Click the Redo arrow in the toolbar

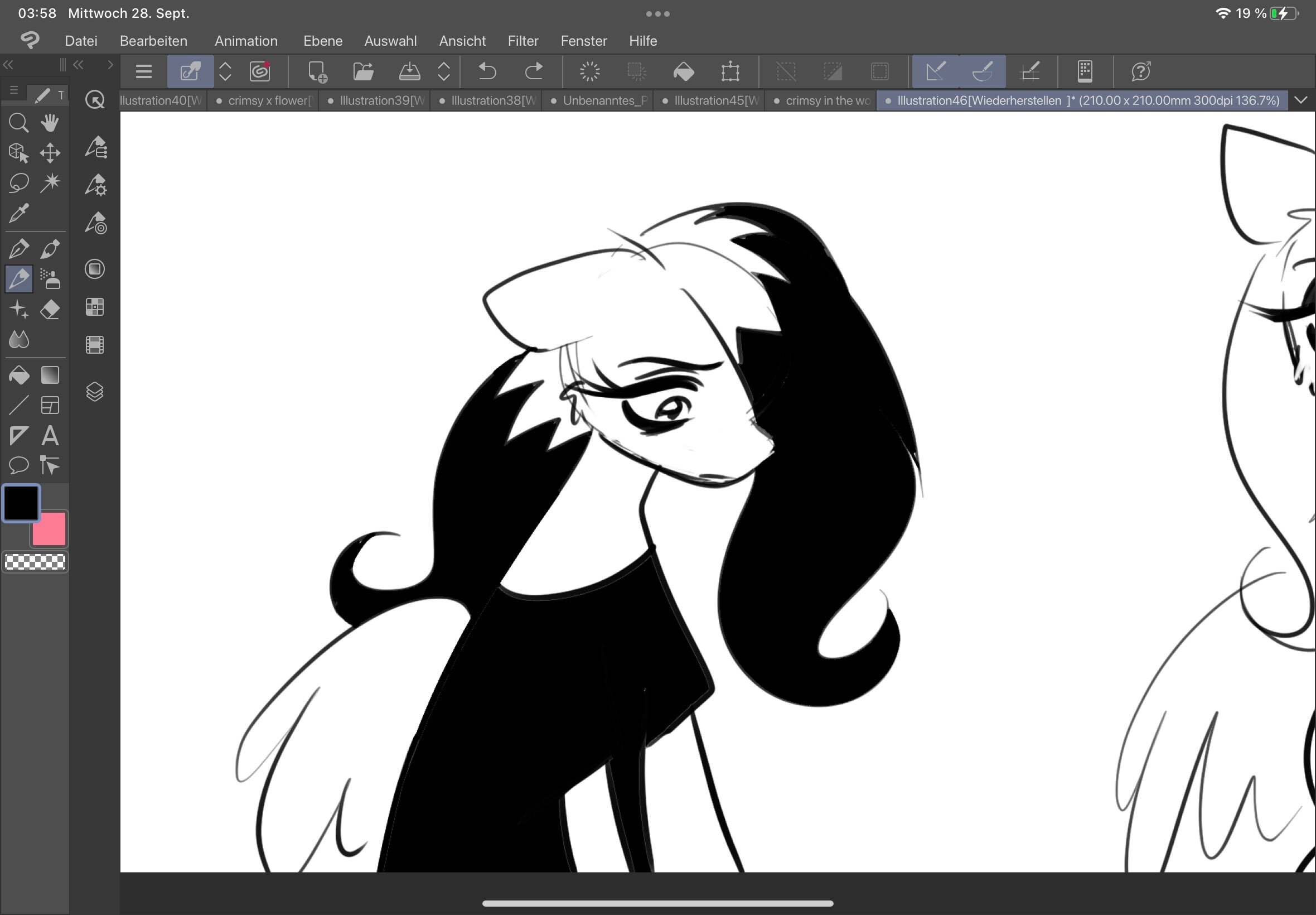[x=534, y=71]
